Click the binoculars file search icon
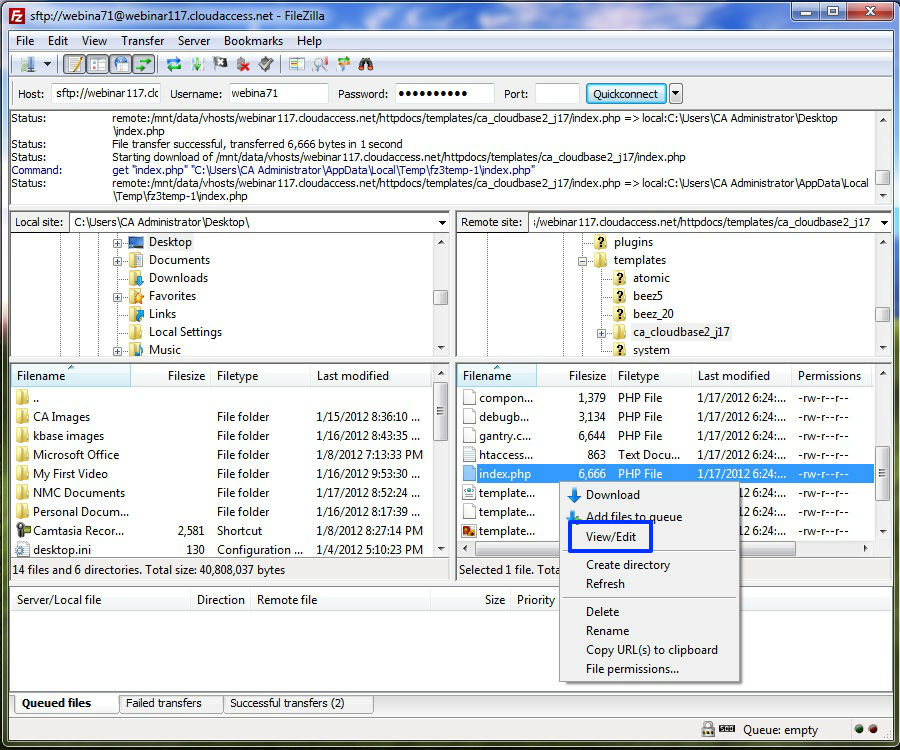900x750 pixels. tap(367, 64)
